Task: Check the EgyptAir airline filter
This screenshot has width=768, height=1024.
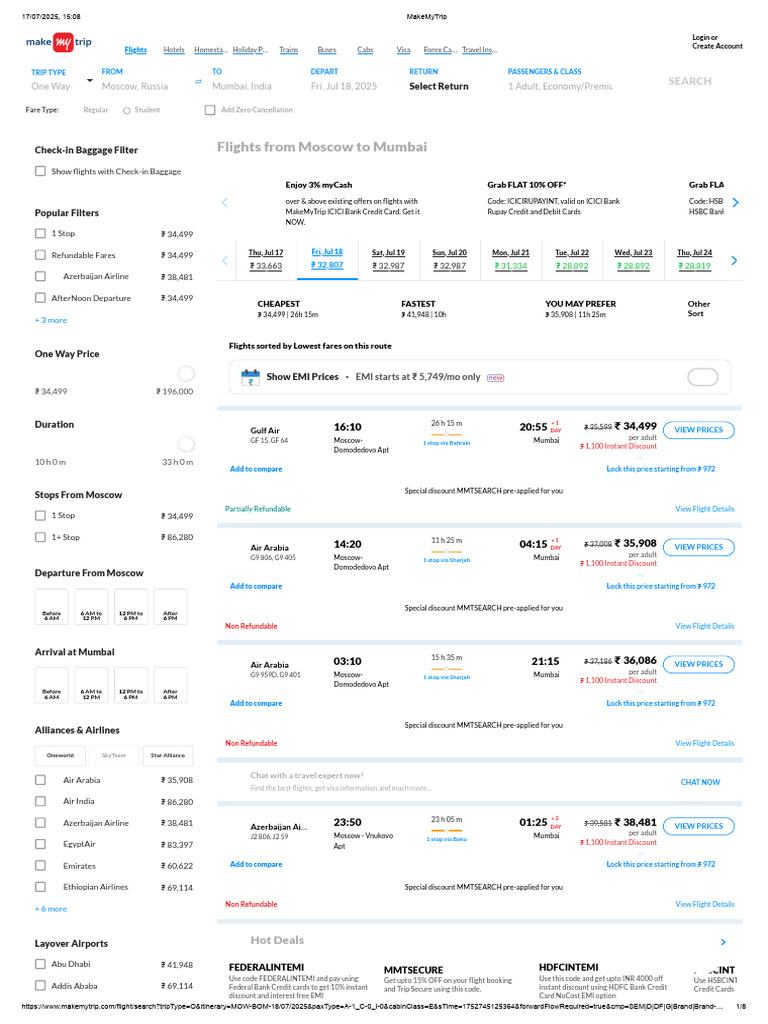Action: coord(40,844)
